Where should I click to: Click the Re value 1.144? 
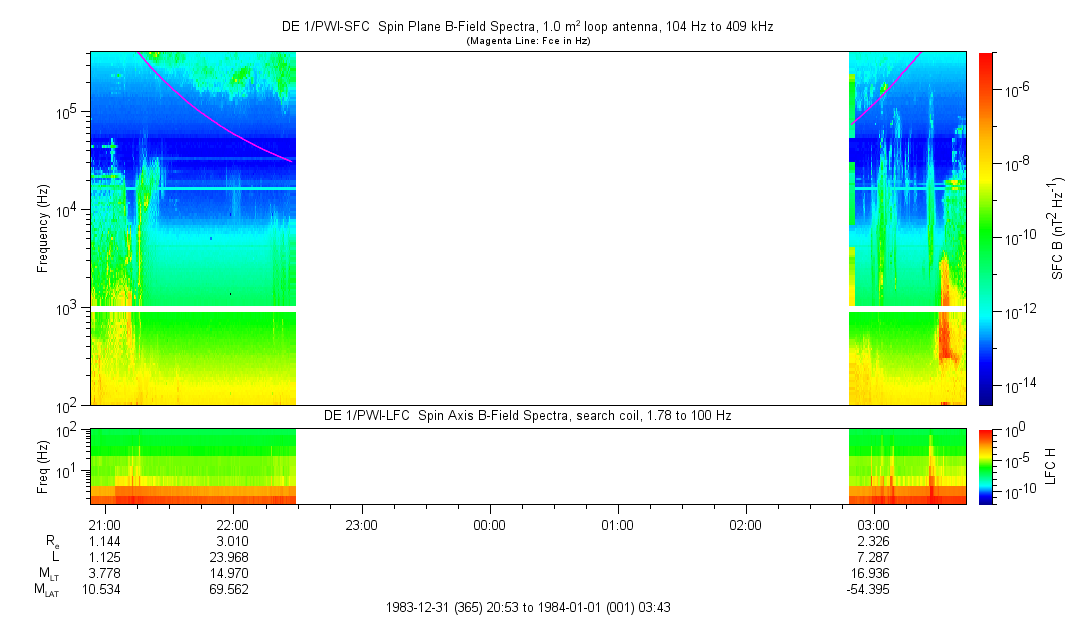coord(105,541)
